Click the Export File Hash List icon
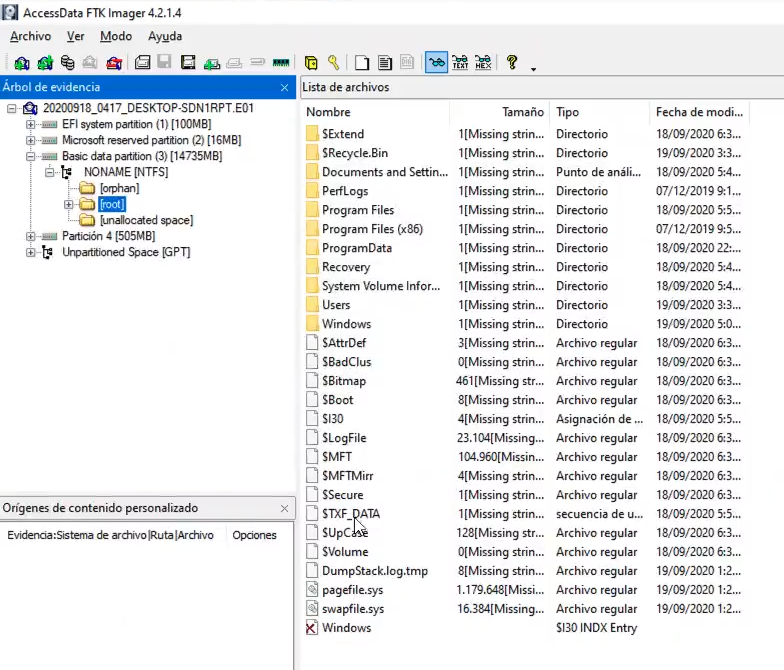Viewport: 784px width, 670px height. [x=385, y=63]
